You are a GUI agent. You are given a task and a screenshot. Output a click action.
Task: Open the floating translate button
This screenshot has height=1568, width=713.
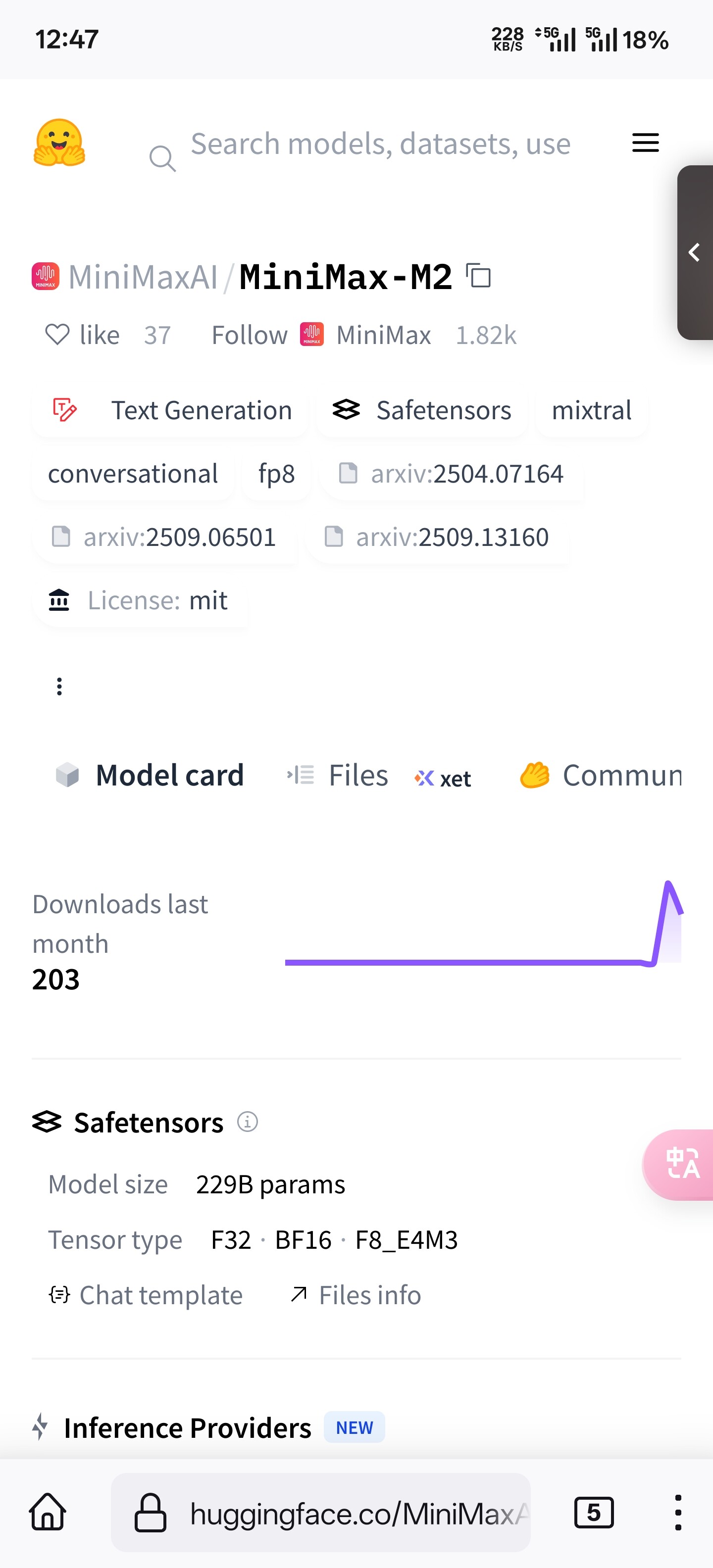pos(680,1164)
